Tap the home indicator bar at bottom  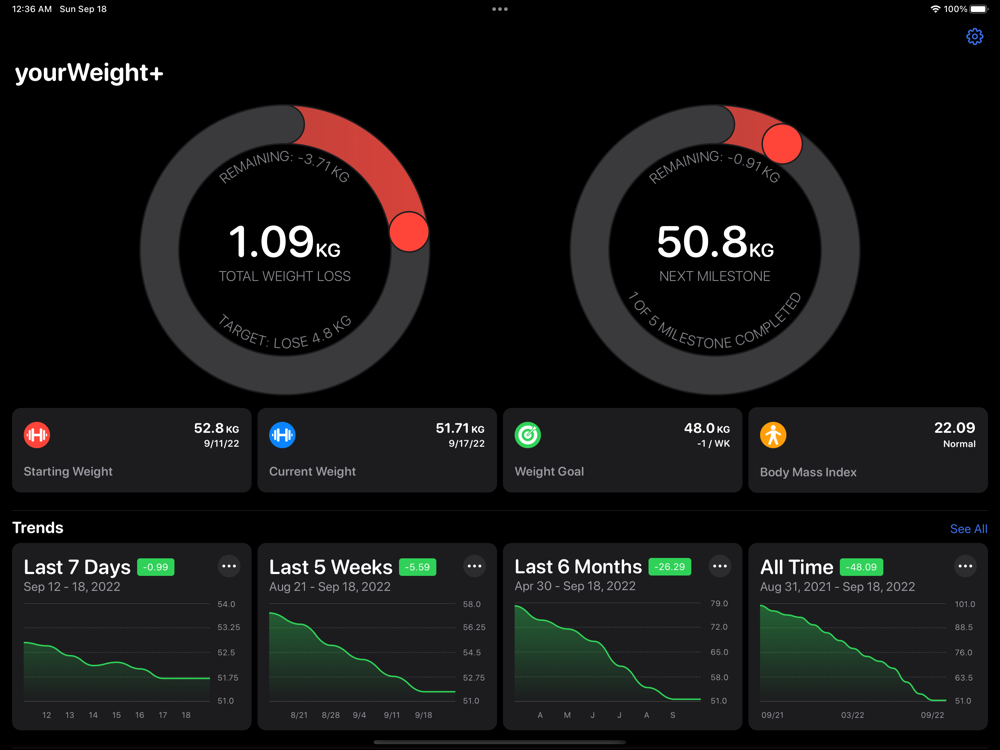pos(500,742)
